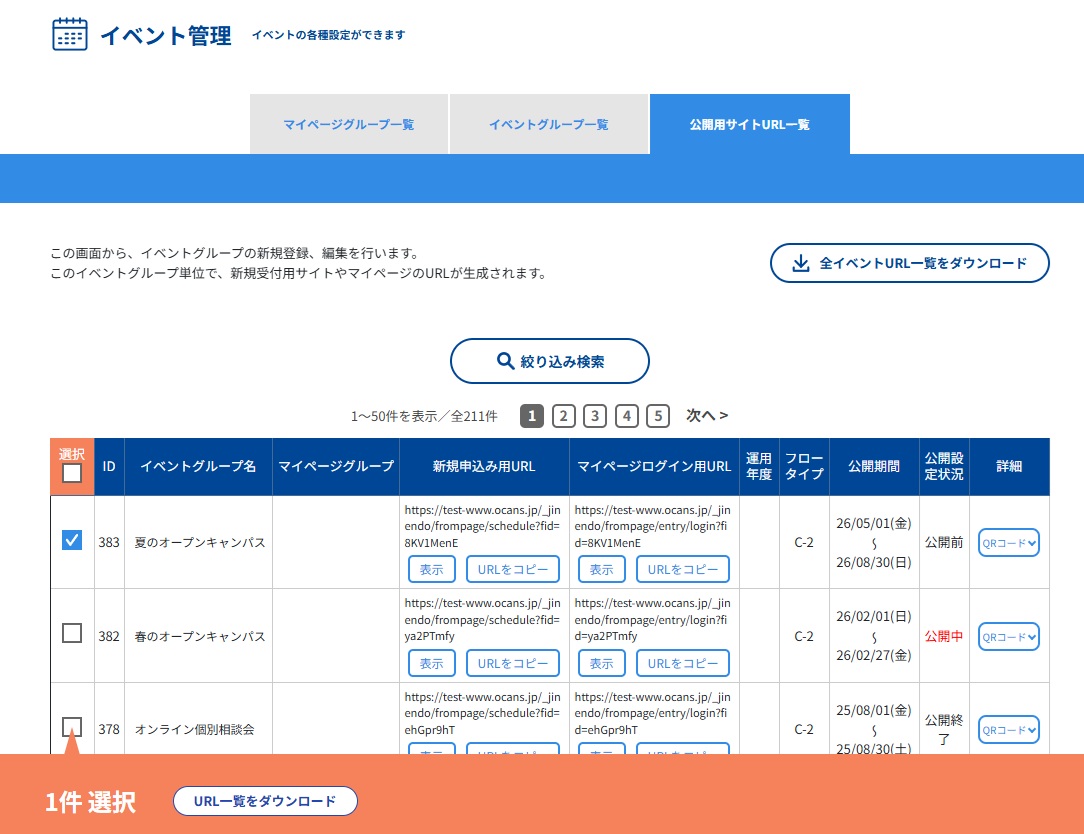
Task: Open QRコード dropdown for event 382
Action: [1009, 637]
